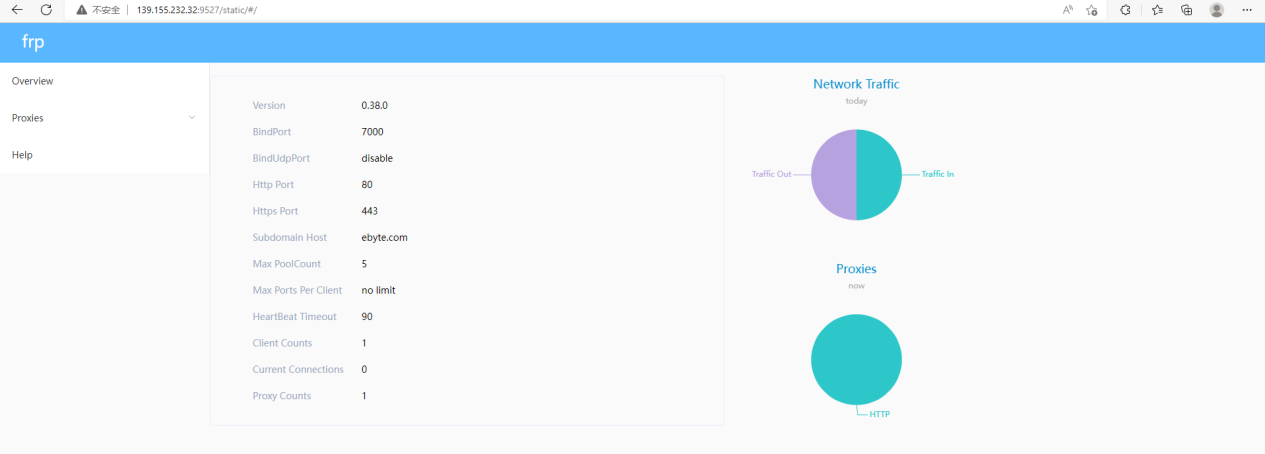Open the Overview sidebar item

32,81
